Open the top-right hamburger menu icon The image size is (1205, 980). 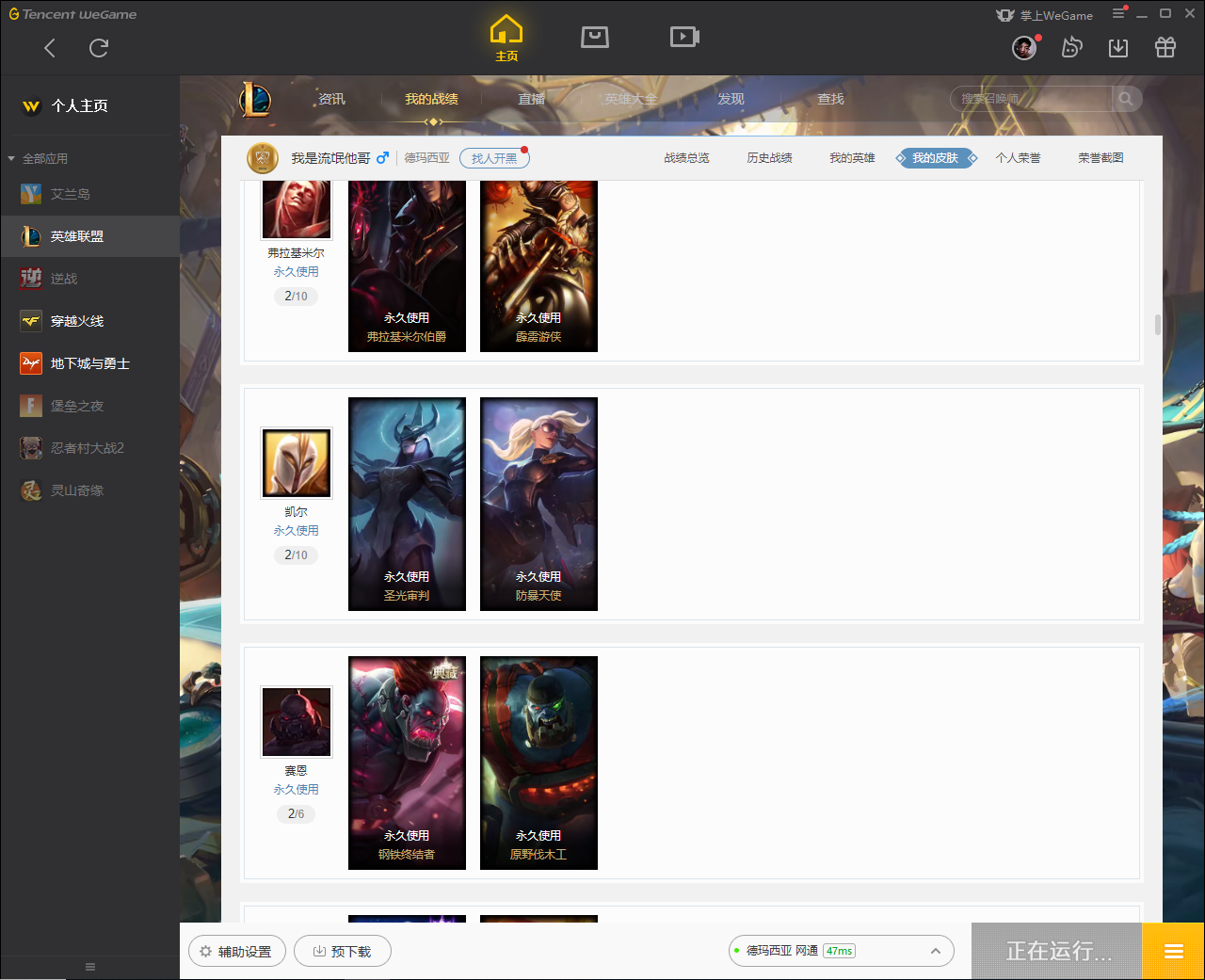1118,13
